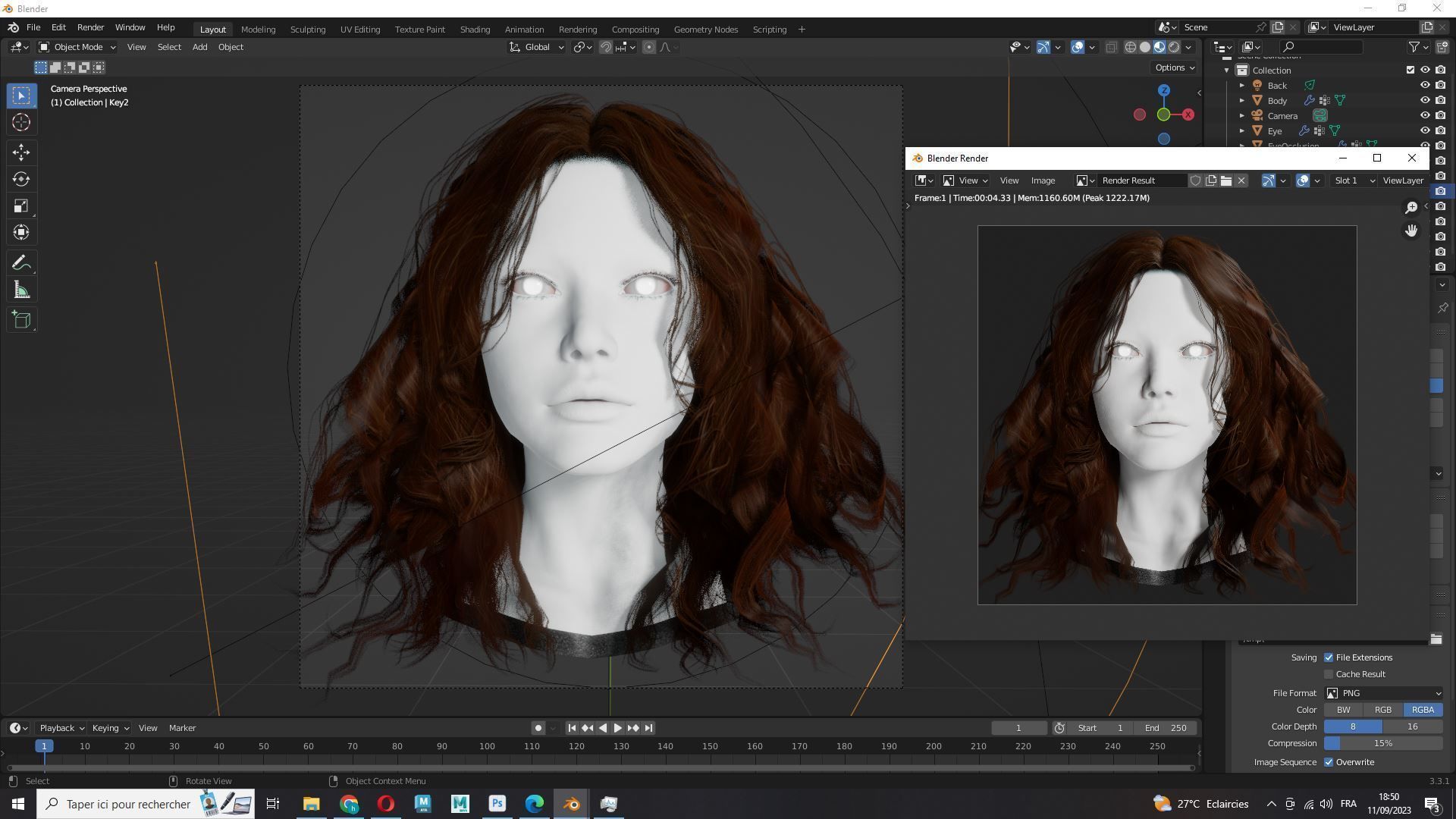Jump to the end frame with the timeline control

point(648,728)
